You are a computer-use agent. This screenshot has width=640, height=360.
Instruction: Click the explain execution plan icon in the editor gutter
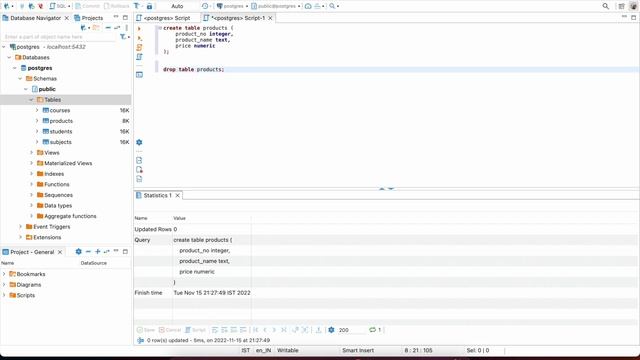click(139, 57)
